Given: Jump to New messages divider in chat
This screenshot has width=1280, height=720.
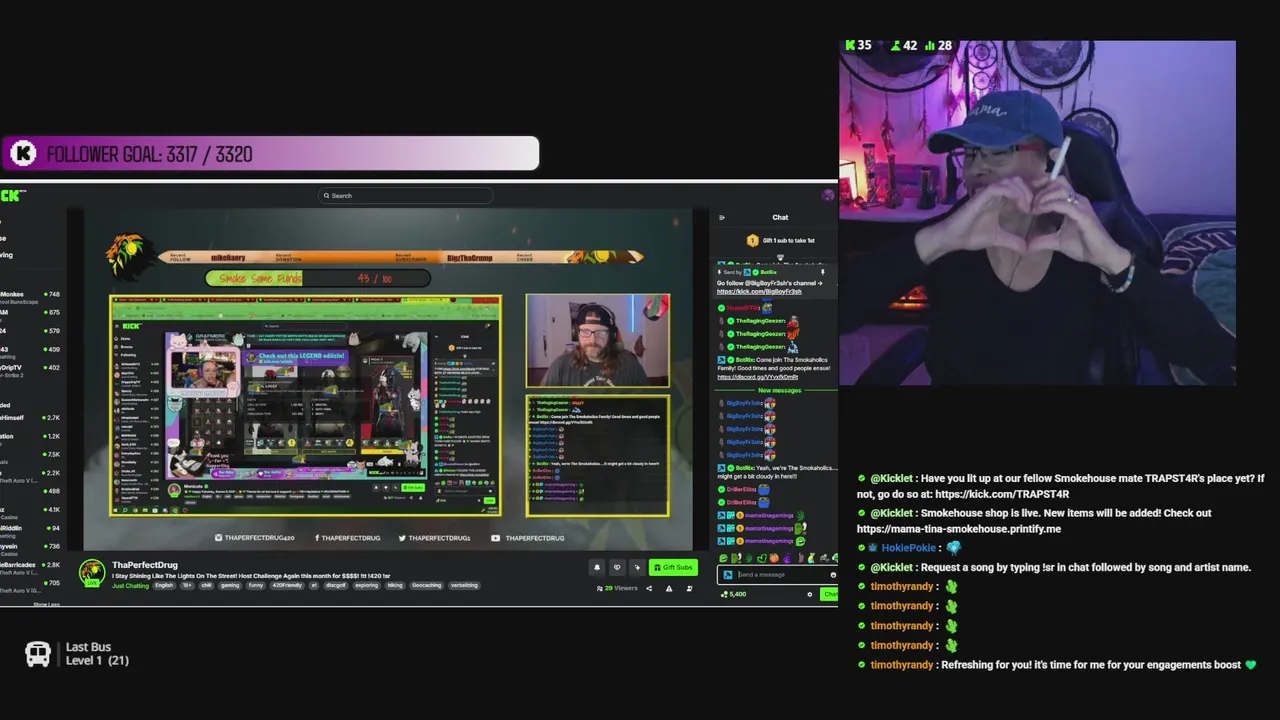Looking at the screenshot, I should click(x=779, y=390).
